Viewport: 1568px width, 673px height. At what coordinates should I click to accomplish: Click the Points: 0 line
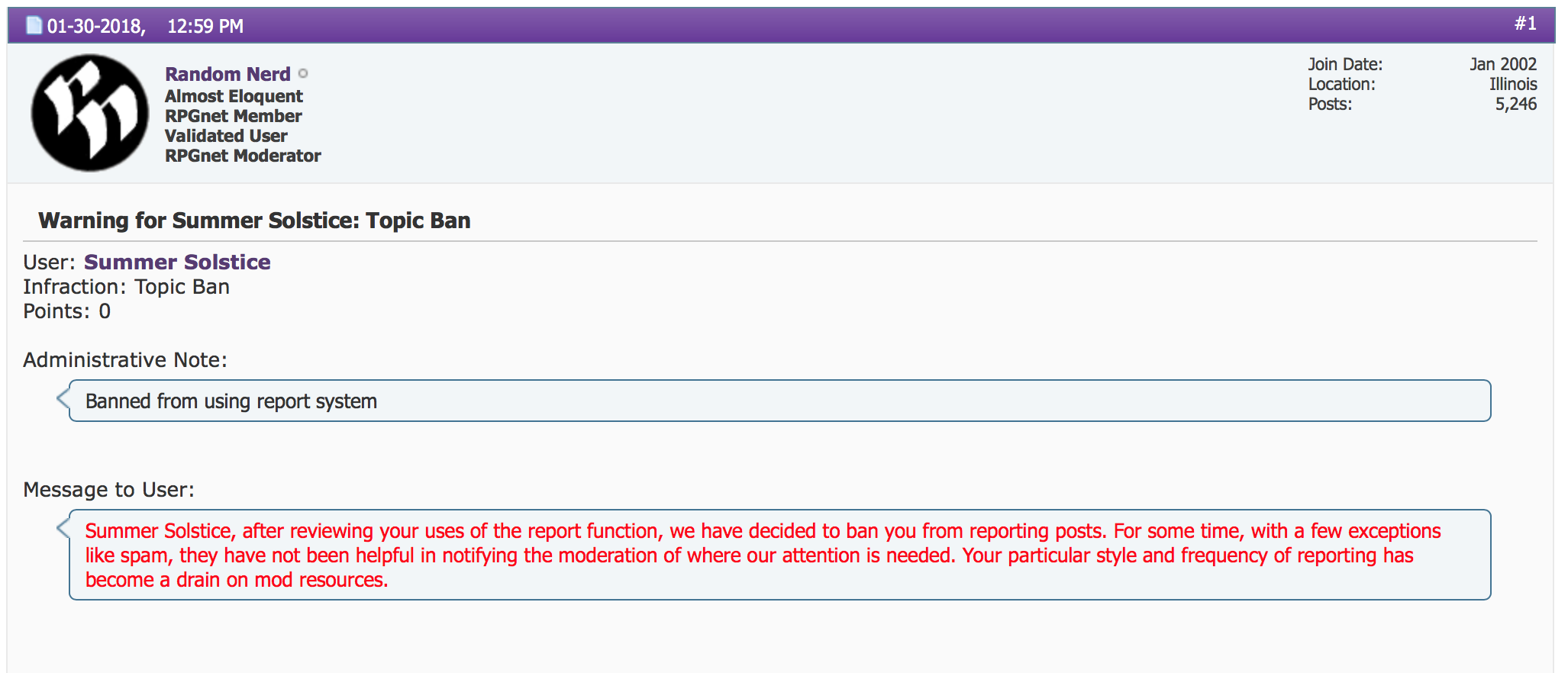click(66, 311)
